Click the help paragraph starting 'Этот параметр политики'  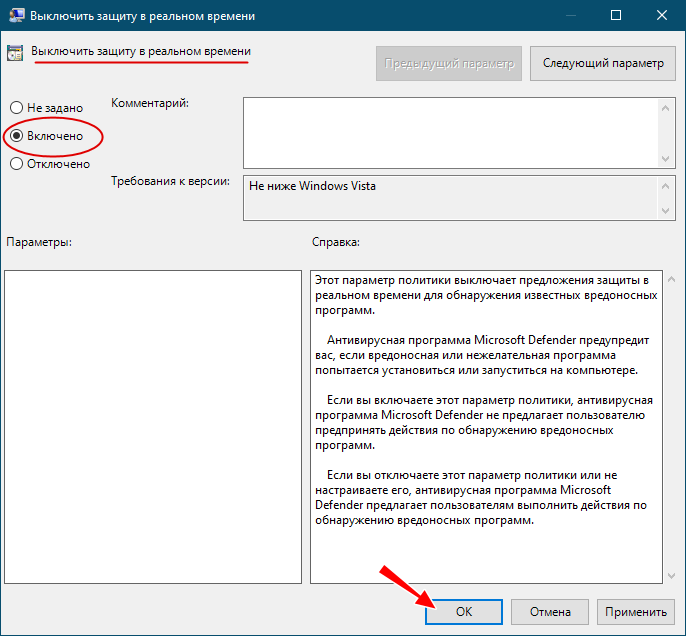coord(486,295)
